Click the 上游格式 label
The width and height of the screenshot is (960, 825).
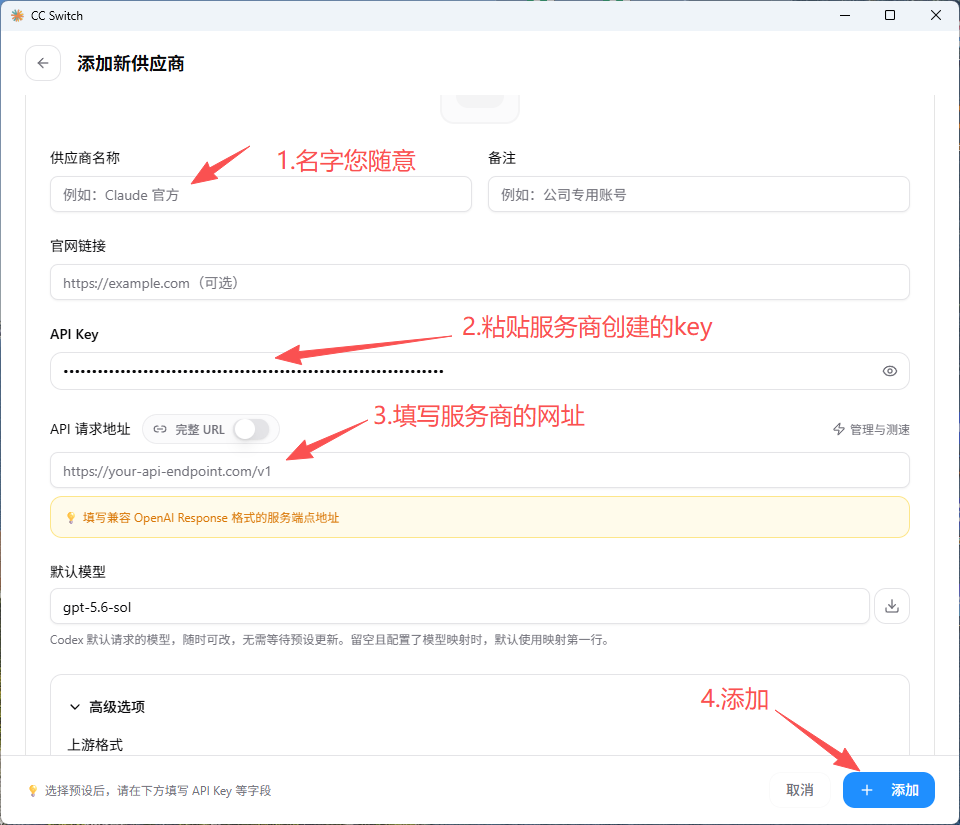95,745
